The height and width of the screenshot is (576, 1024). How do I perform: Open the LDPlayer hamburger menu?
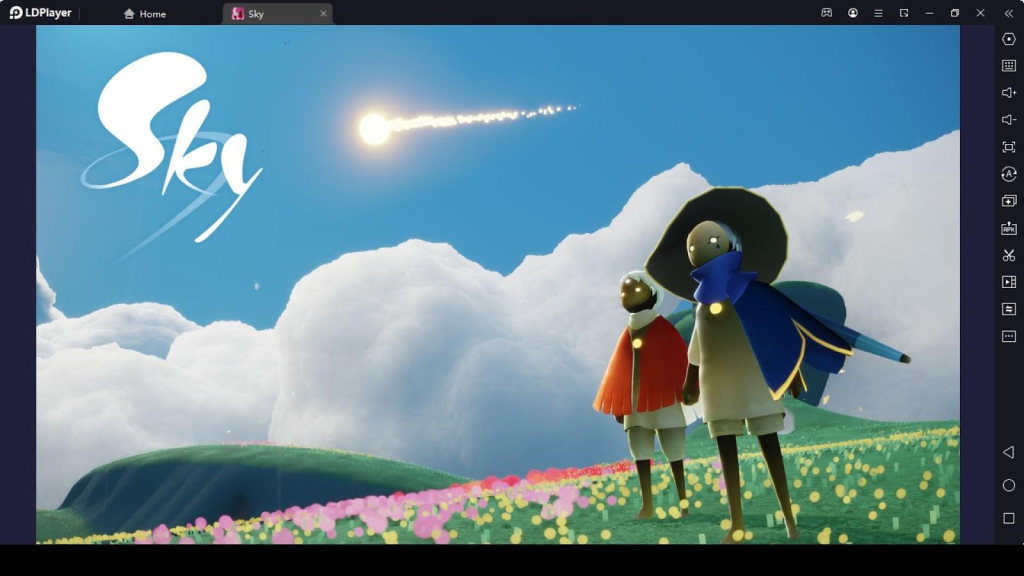tap(878, 13)
